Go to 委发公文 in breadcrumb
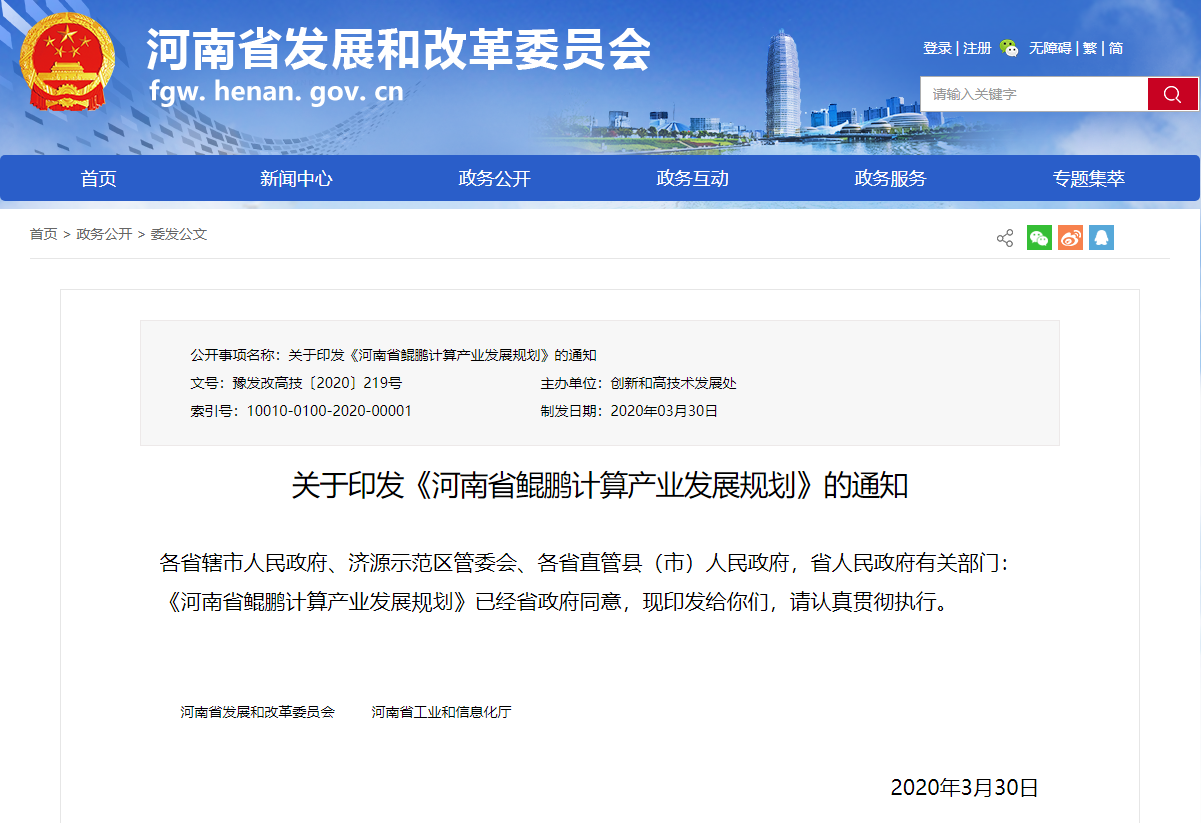Viewport: 1201px width, 823px height. pos(179,234)
